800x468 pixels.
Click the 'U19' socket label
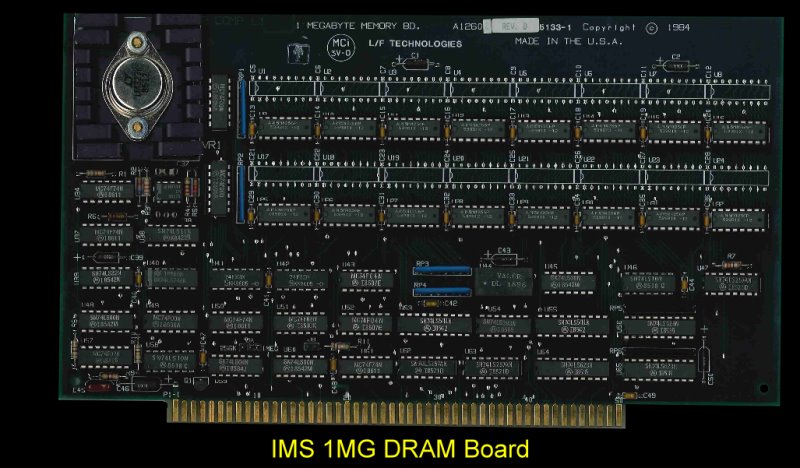393,158
